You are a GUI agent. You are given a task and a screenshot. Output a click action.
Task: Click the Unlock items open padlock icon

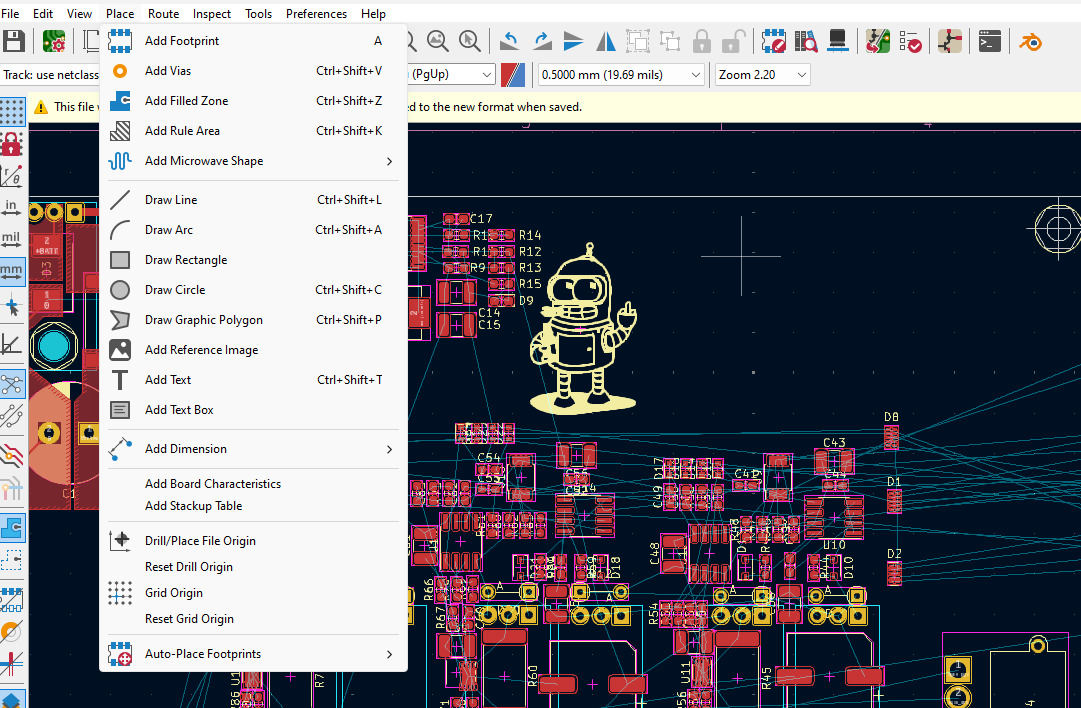[734, 41]
